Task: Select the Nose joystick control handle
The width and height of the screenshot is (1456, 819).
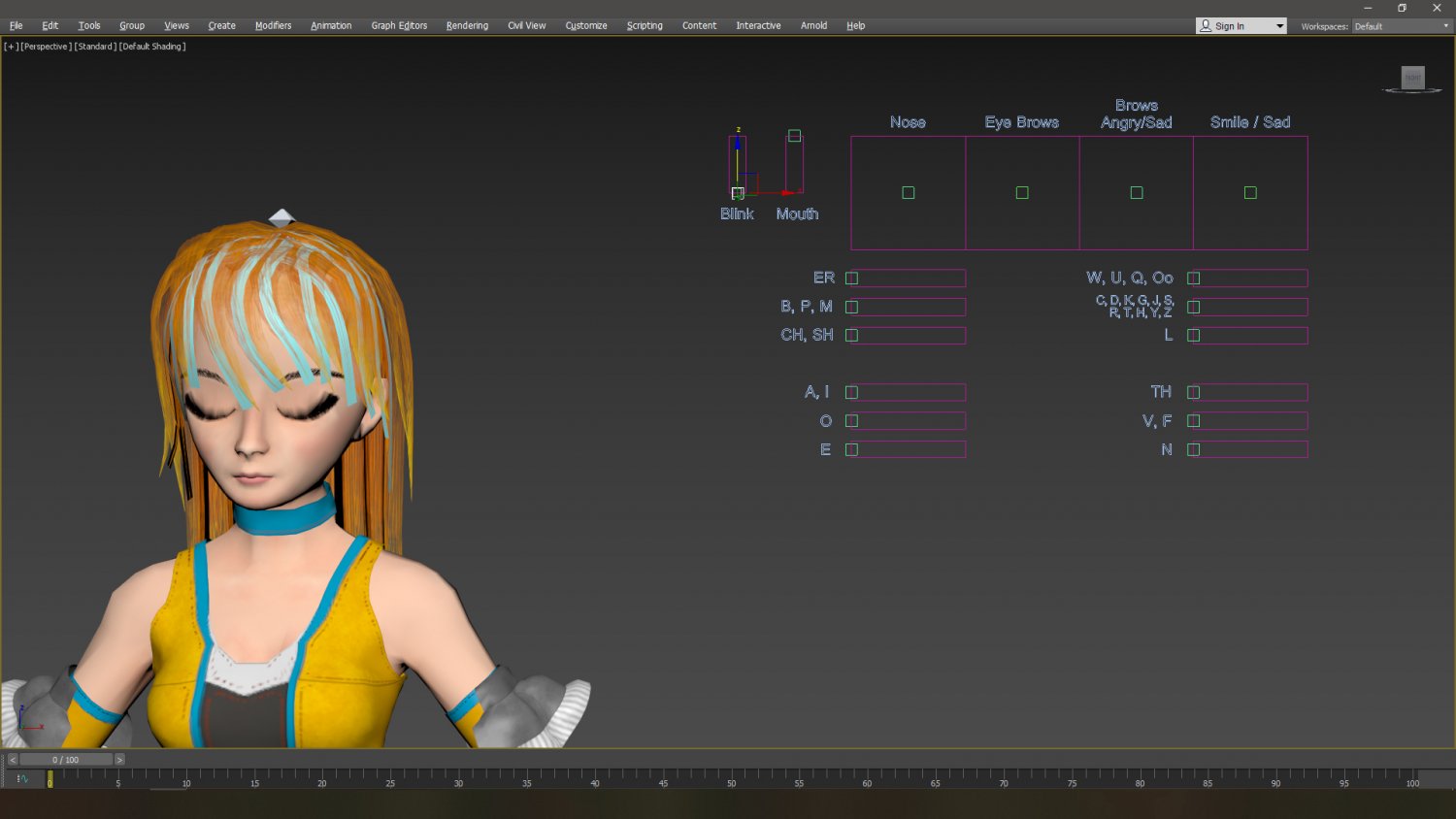Action: [909, 193]
